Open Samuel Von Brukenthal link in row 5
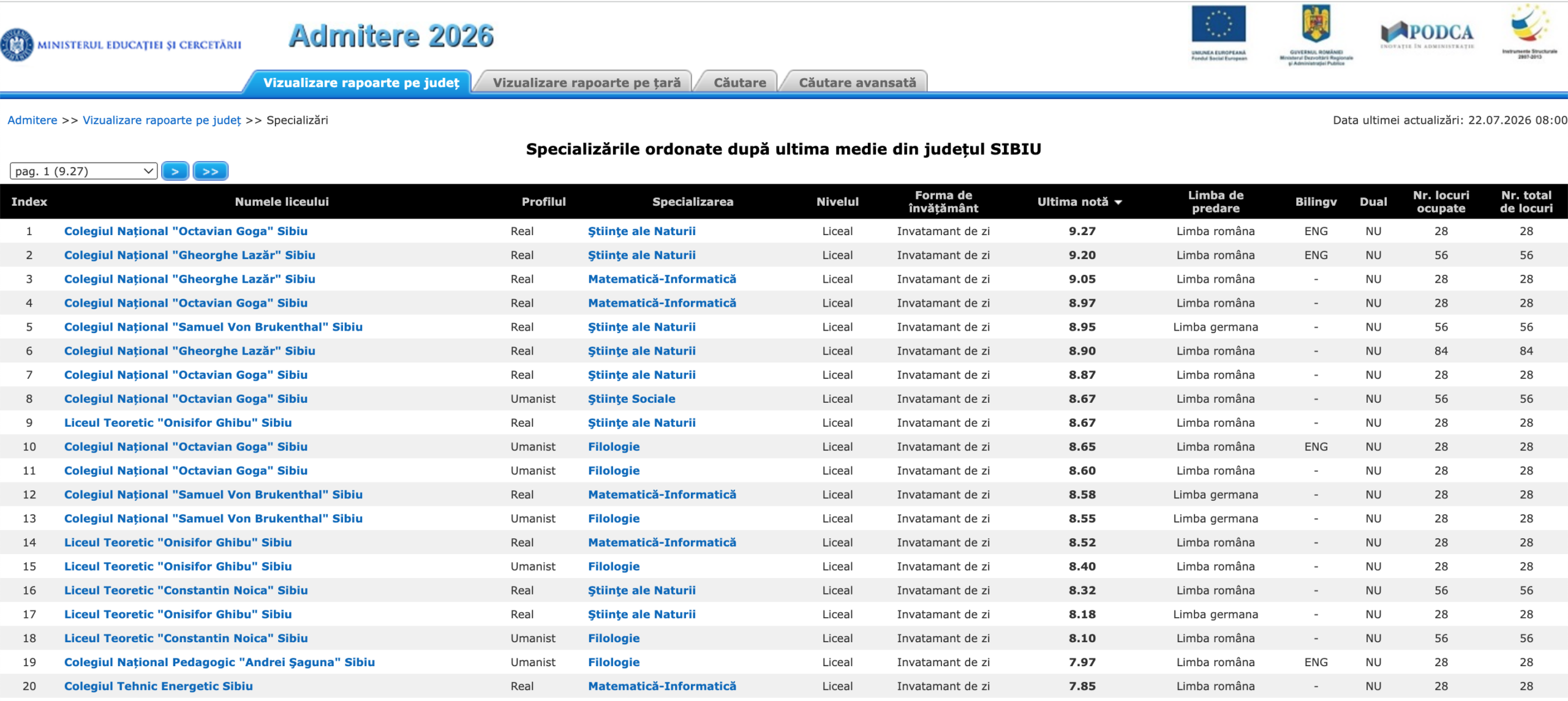Viewport: 1568px width, 701px height. click(213, 328)
